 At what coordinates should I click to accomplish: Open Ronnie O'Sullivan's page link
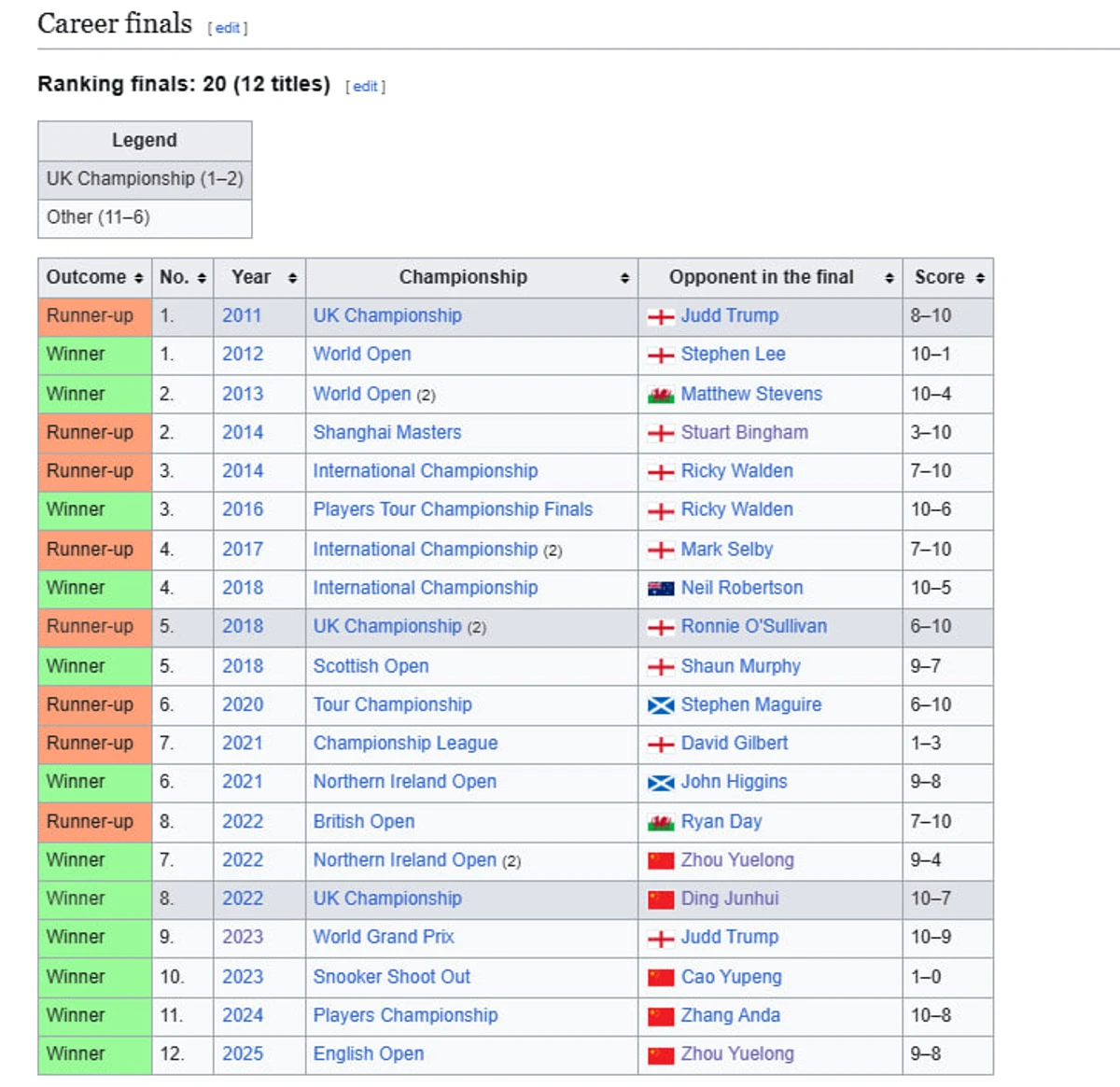[754, 626]
